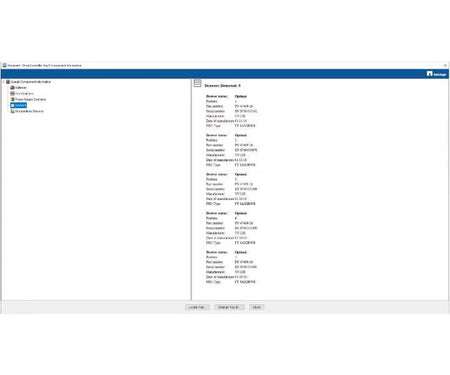Close the window using the title bar X
The image size is (450, 375).
(445, 65)
